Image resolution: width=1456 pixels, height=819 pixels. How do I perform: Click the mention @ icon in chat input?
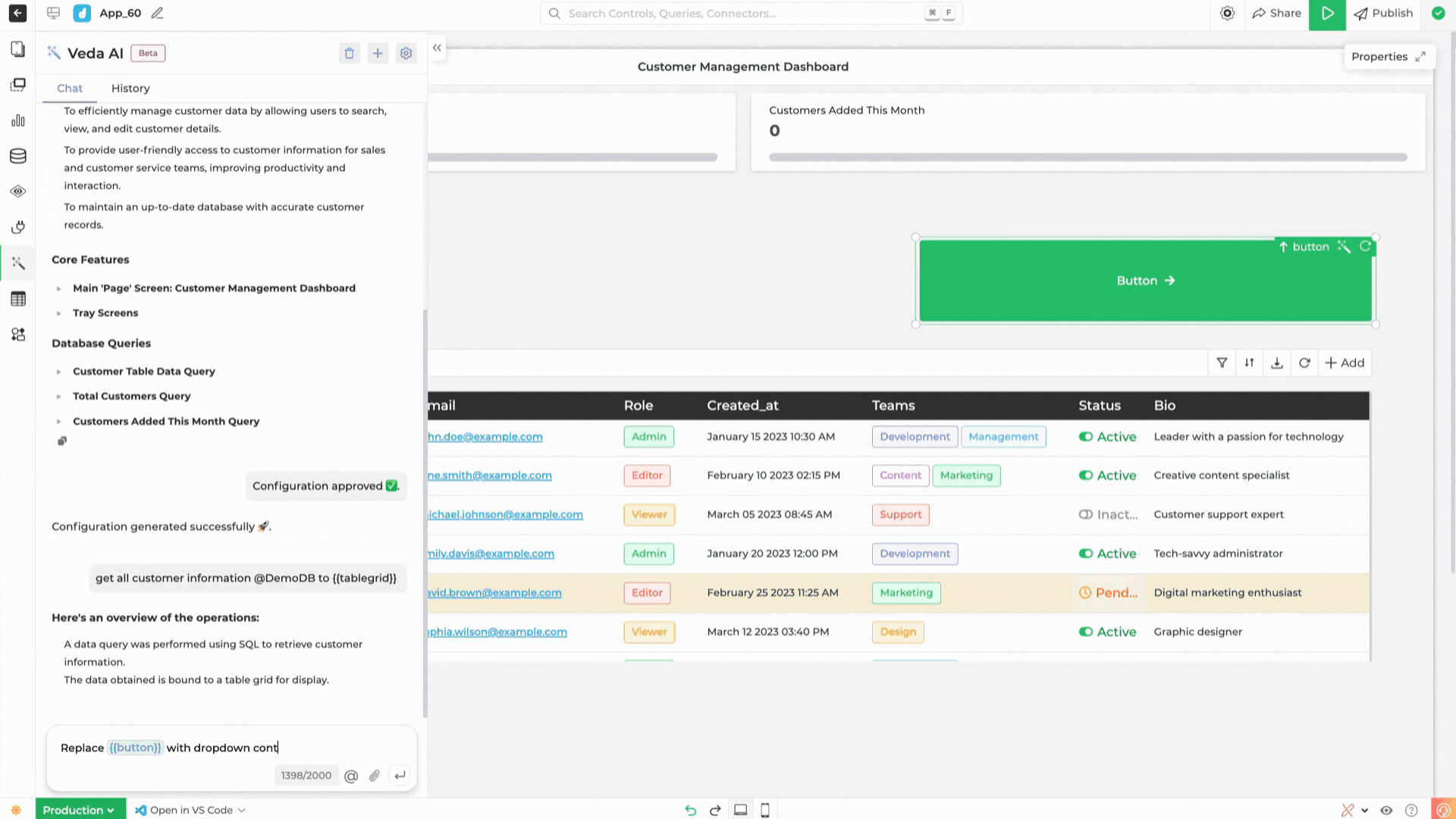pos(351,776)
